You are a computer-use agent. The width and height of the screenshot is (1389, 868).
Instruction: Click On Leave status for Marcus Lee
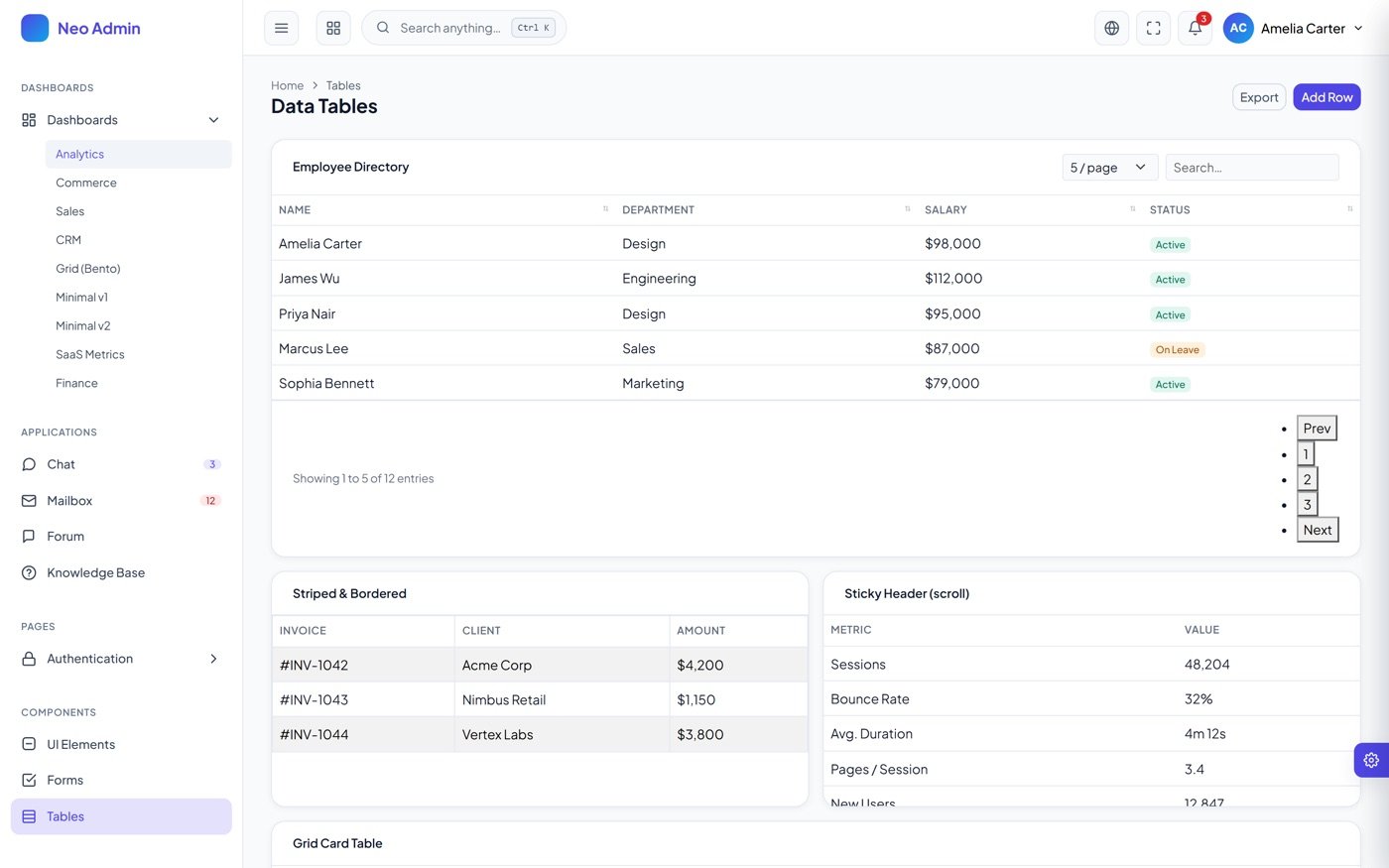click(1177, 349)
